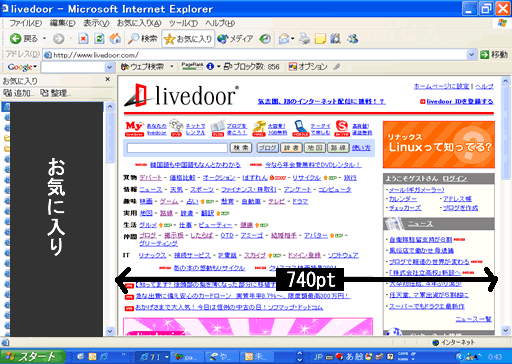This screenshot has height=364, width=512.
Task: Click the Messenger toolbar icon
Action: 352,39
